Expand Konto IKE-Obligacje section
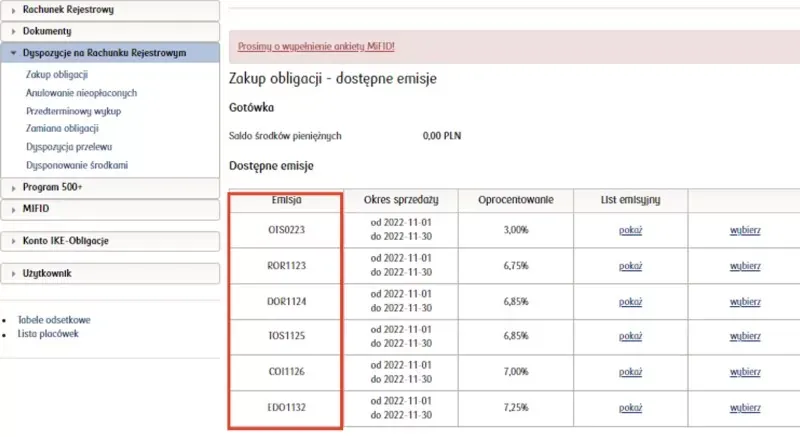Image resolution: width=800 pixels, height=437 pixels. 65,241
